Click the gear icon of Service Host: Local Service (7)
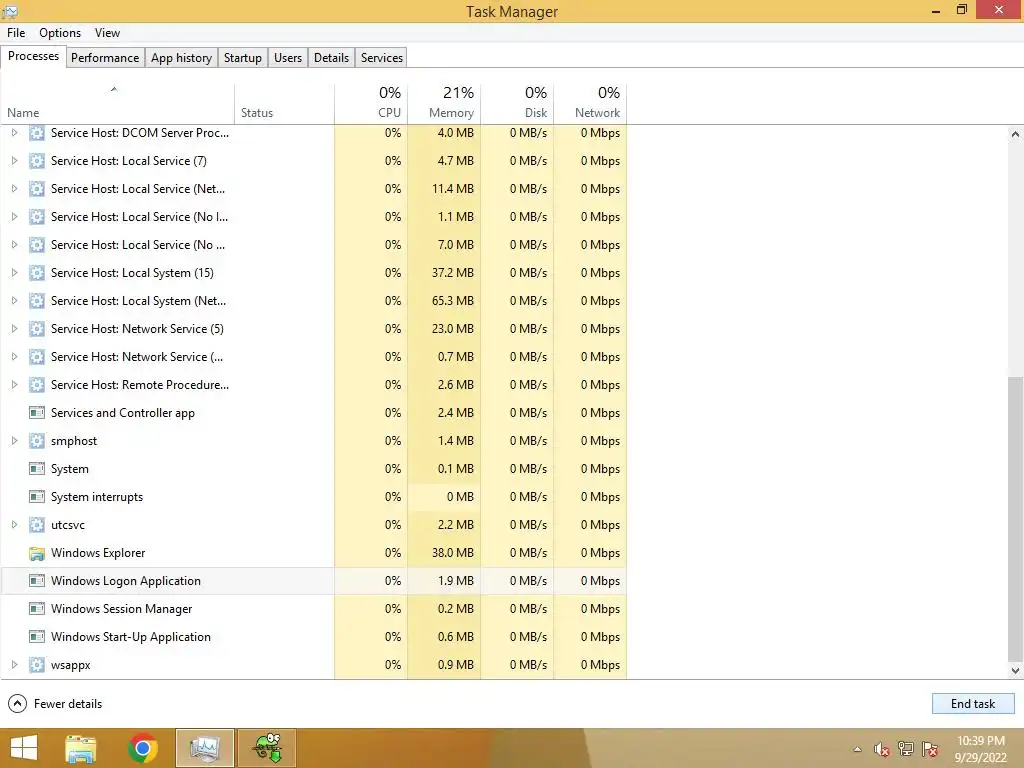Screen dimensions: 1024x768 (x=37, y=161)
